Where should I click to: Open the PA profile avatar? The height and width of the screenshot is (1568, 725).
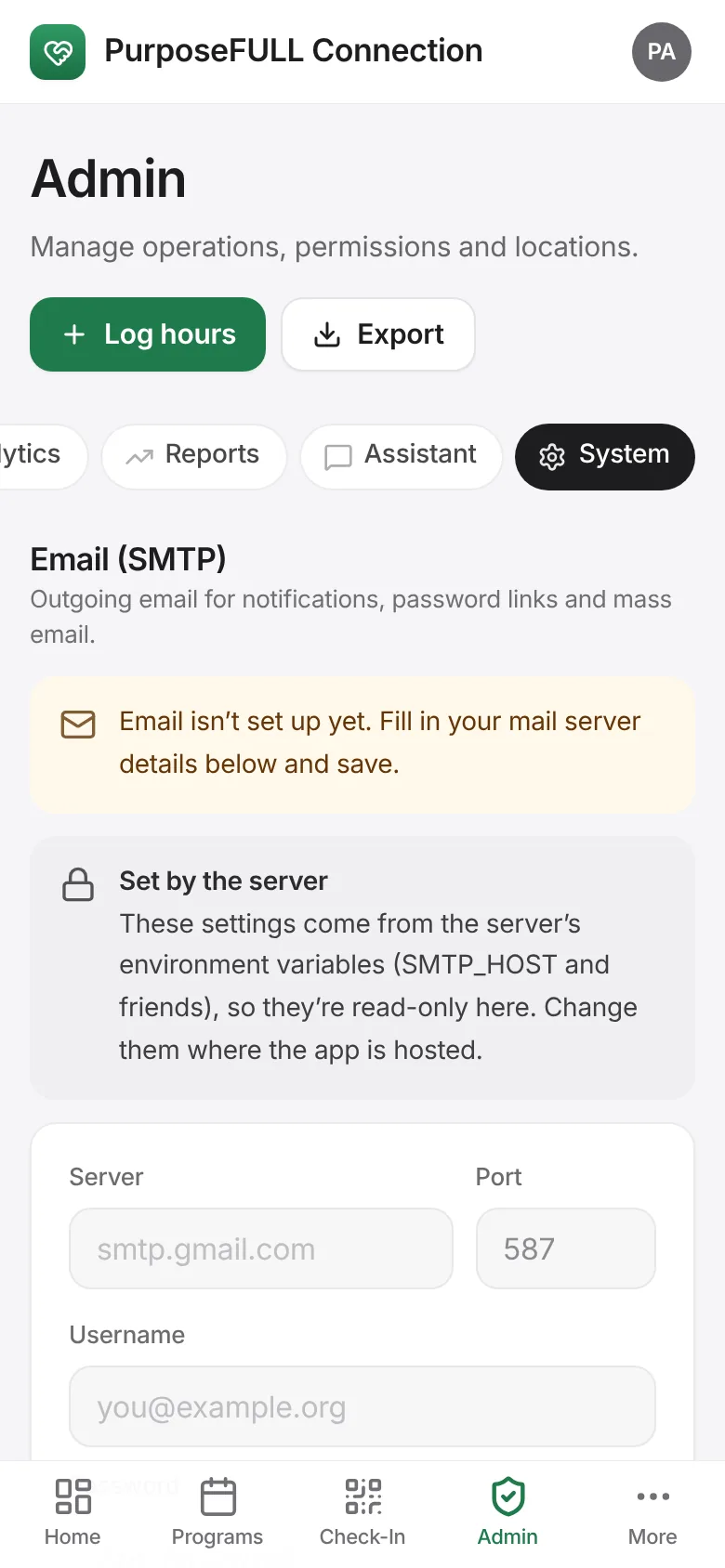(662, 52)
